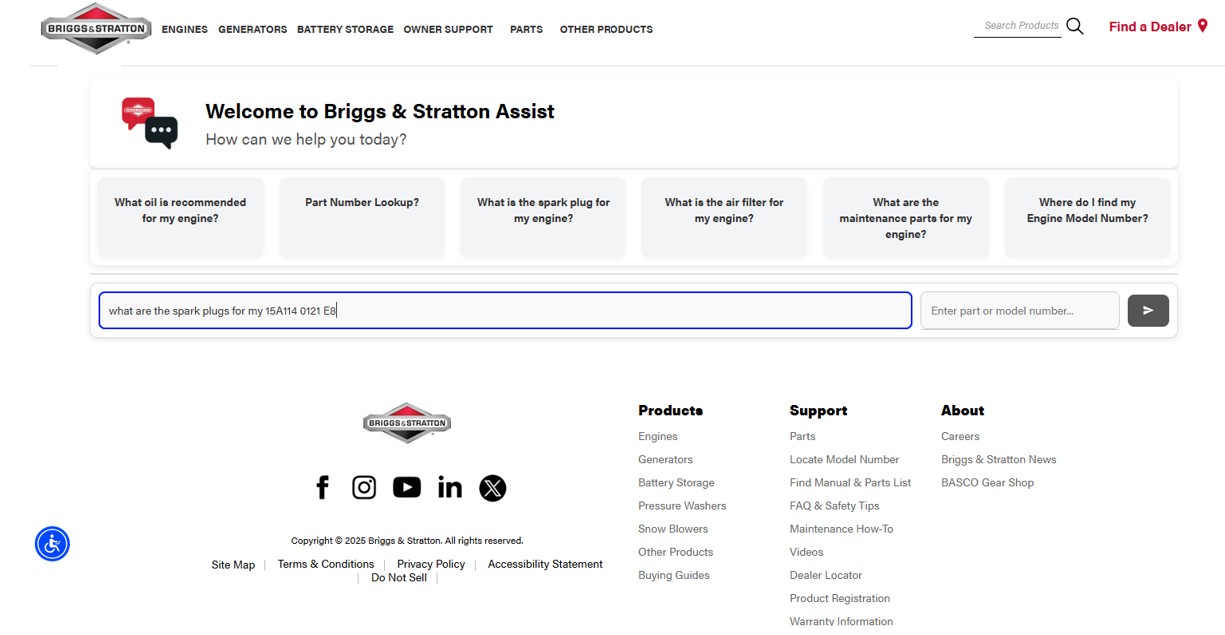
Task: Focus the Search Products field
Action: click(x=1018, y=26)
